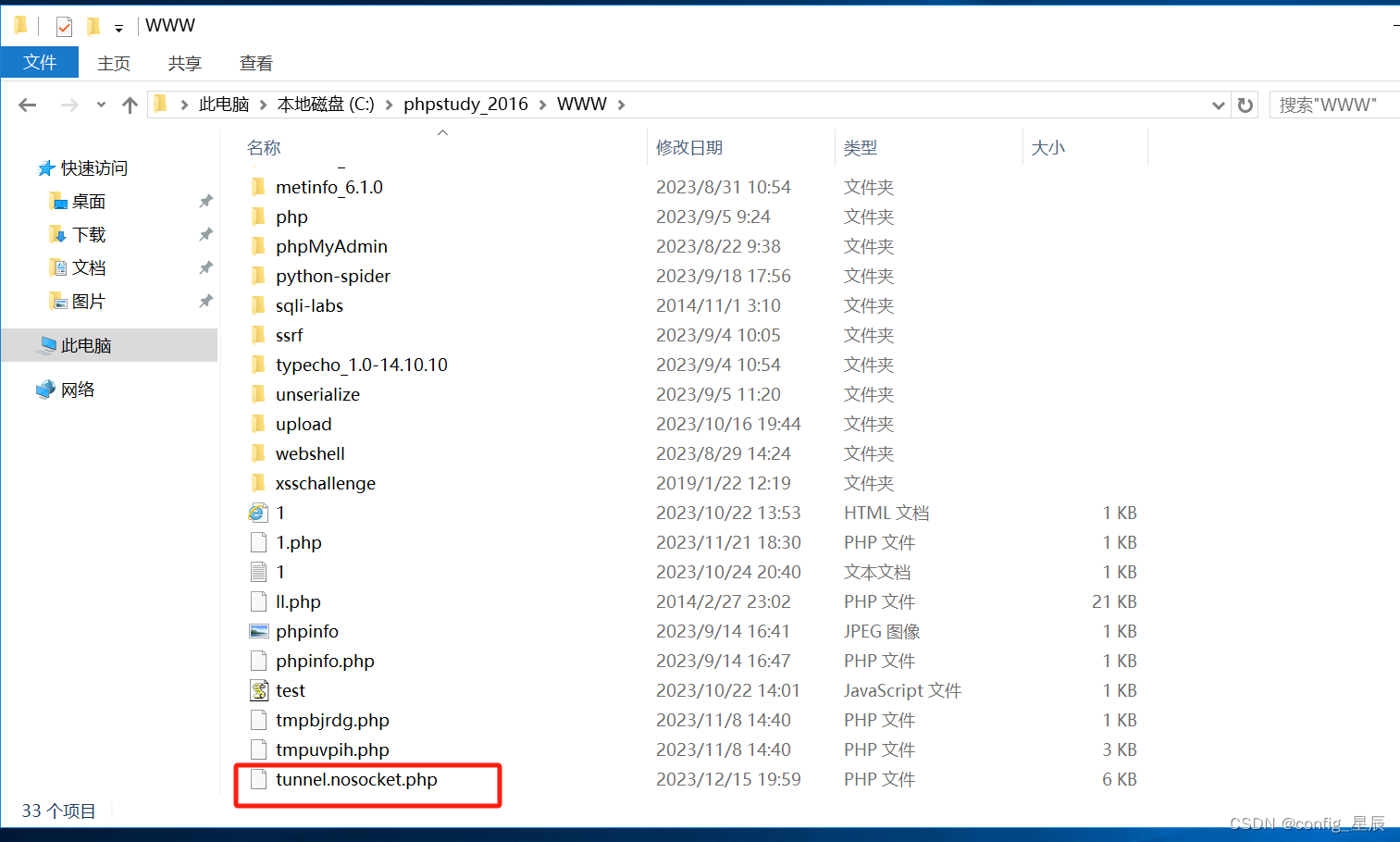This screenshot has width=1400, height=842.
Task: Select the upload folder icon
Action: point(258,424)
